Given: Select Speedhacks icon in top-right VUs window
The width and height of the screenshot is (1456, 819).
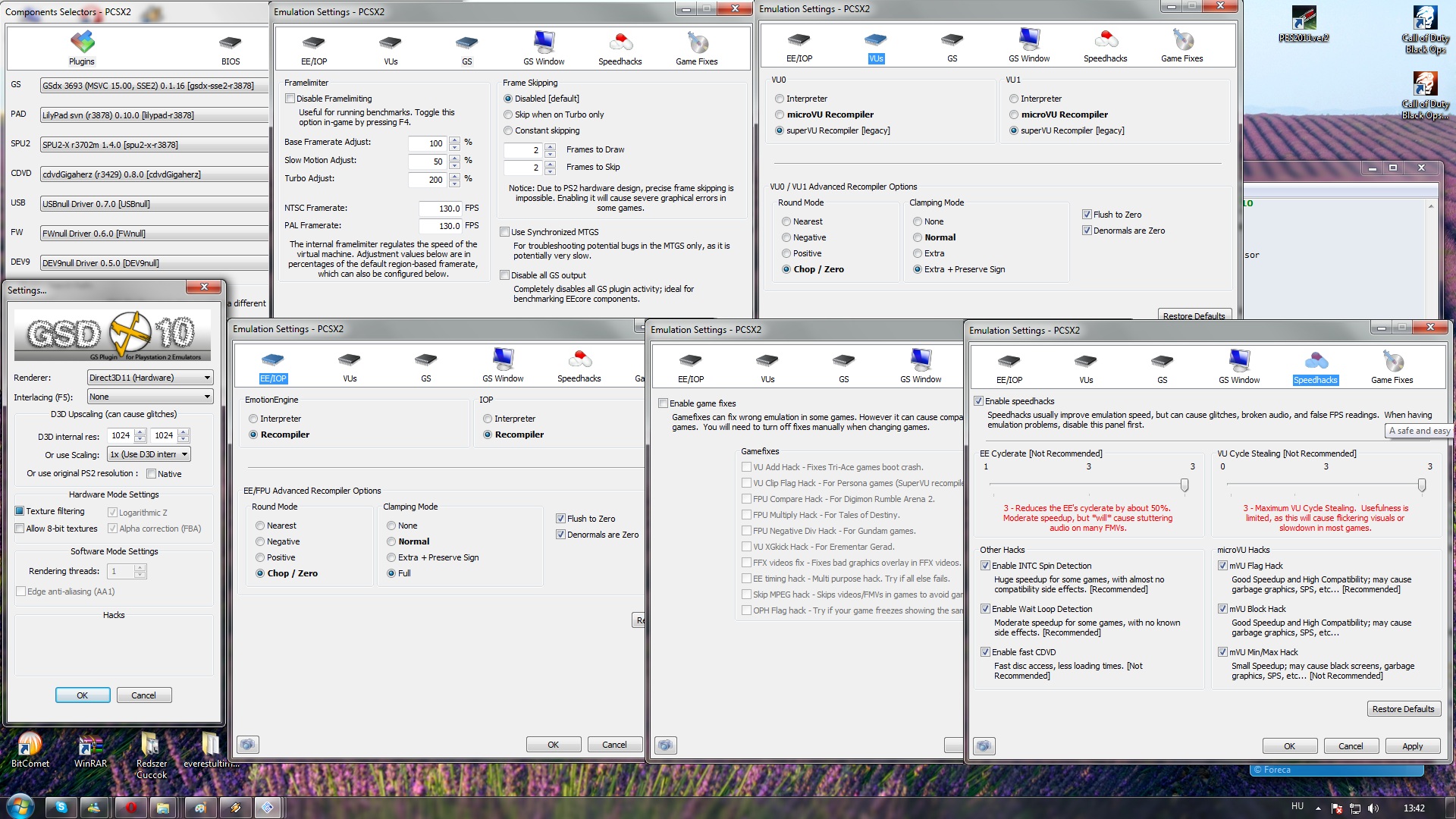Looking at the screenshot, I should (1106, 45).
